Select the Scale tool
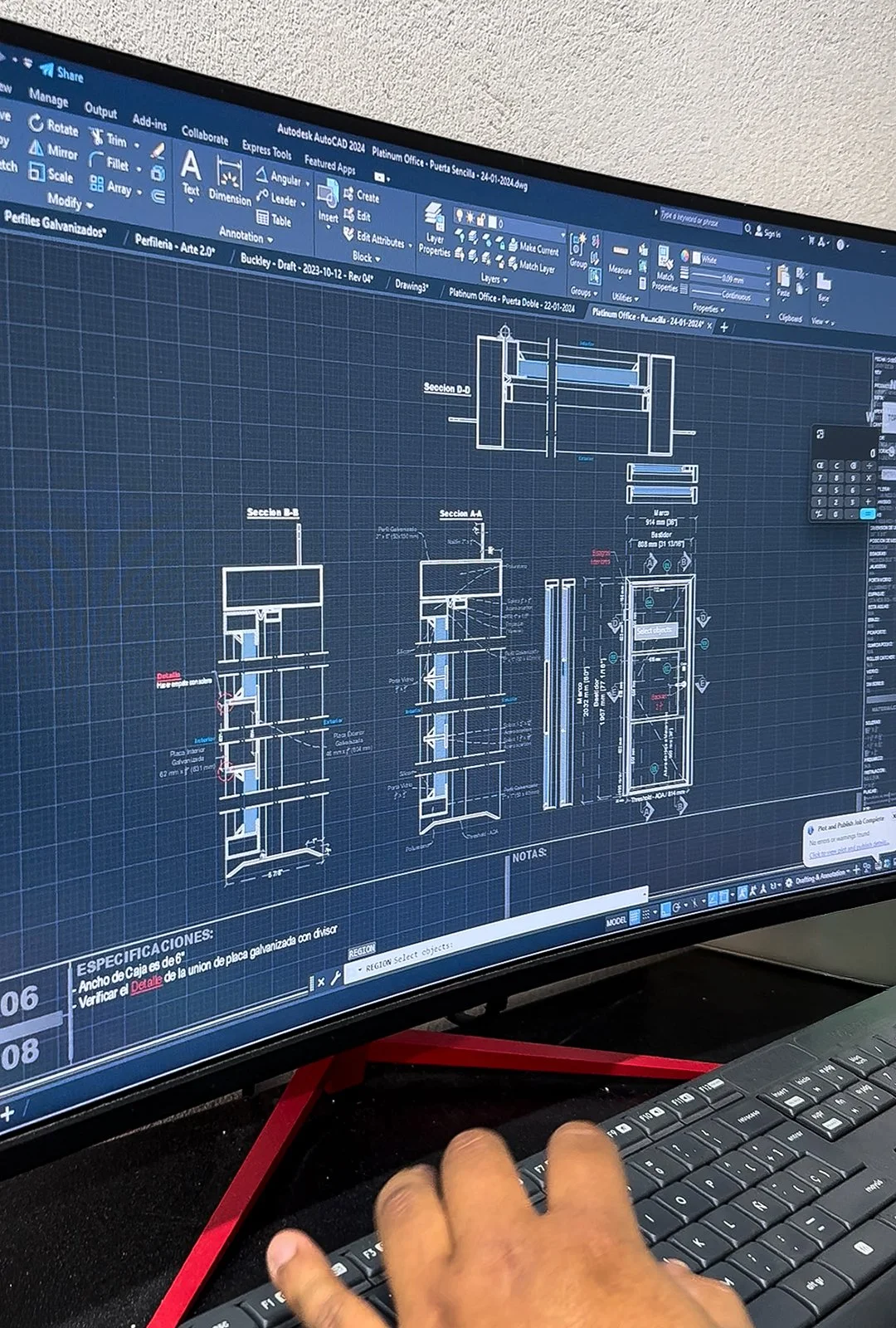The width and height of the screenshot is (896, 1328). [x=51, y=173]
